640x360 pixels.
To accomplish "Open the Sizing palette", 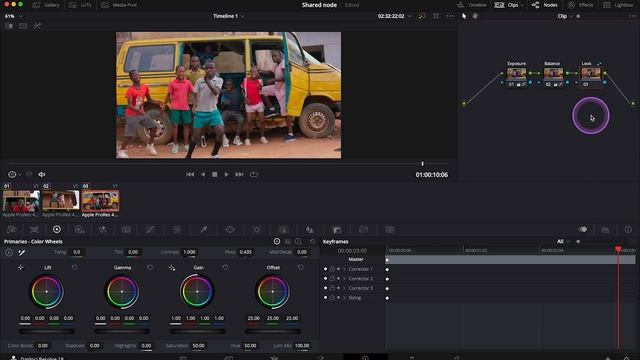I will [x=363, y=230].
